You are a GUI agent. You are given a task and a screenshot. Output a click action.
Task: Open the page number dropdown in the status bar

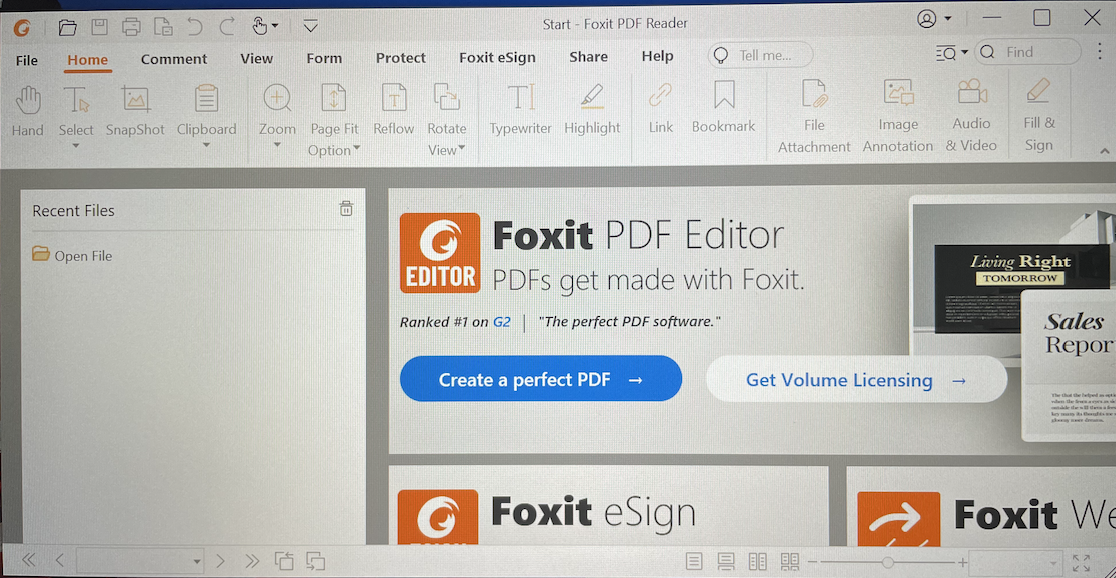coord(197,562)
